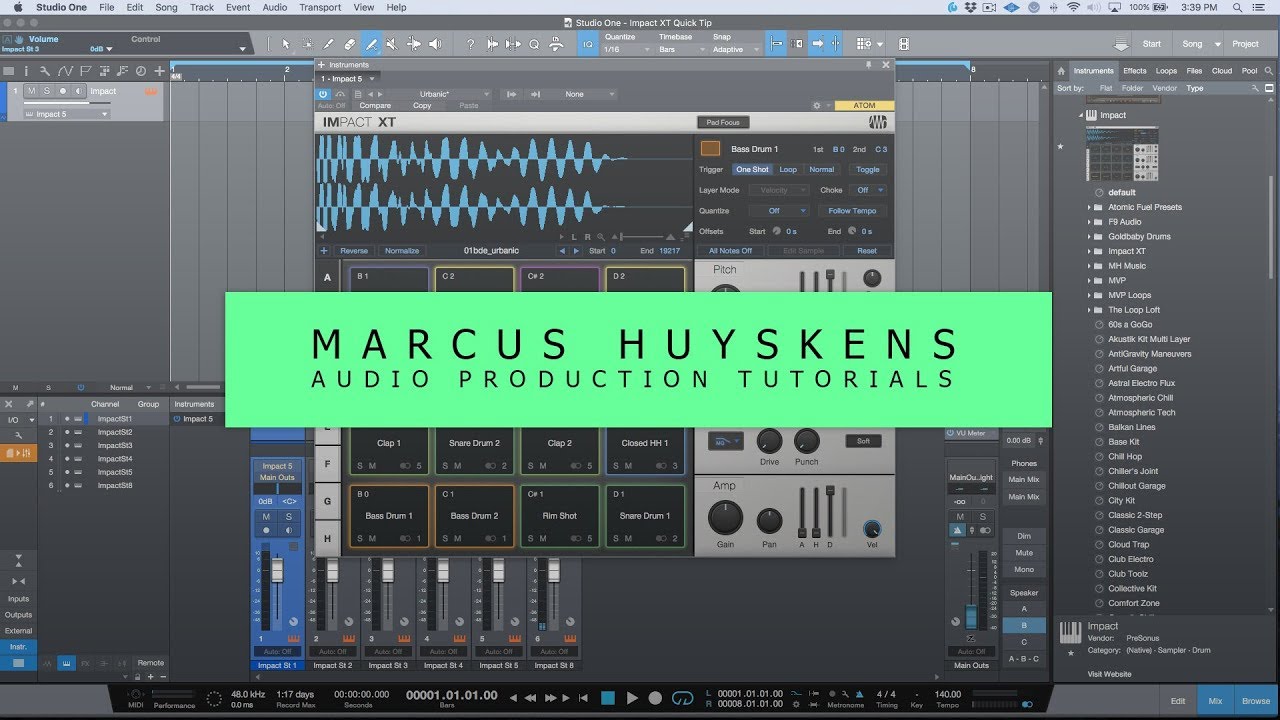1280x720 pixels.
Task: Click the Impact instrument thumbnail in browser
Action: 1122,153
